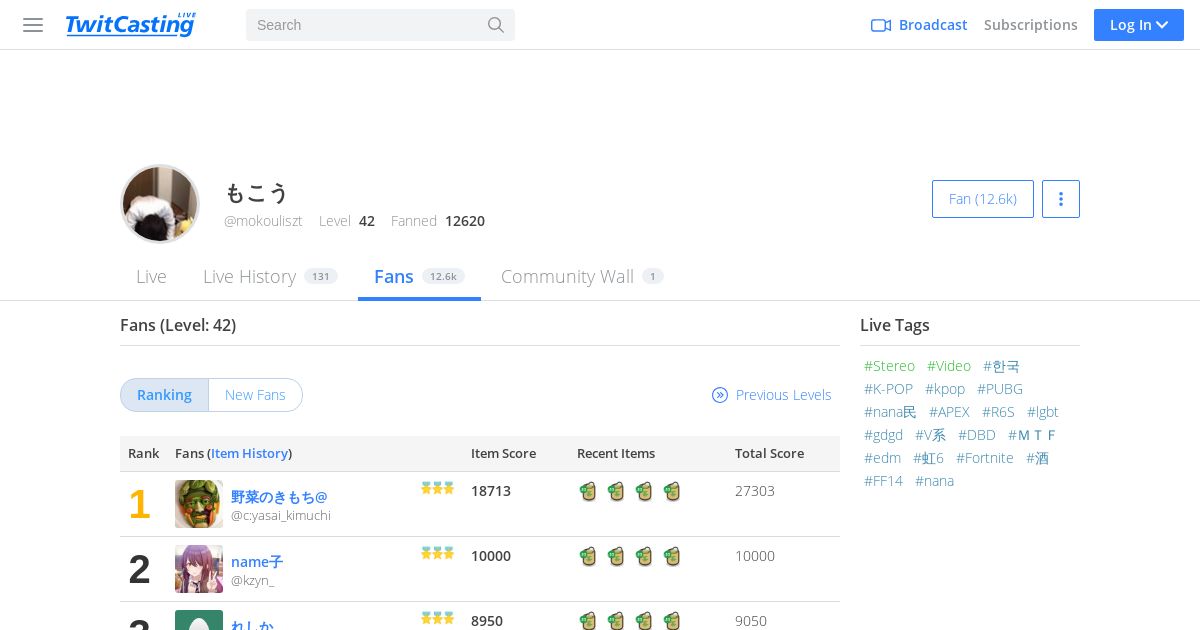Select the New Fans toggle
The width and height of the screenshot is (1200, 630).
click(255, 395)
